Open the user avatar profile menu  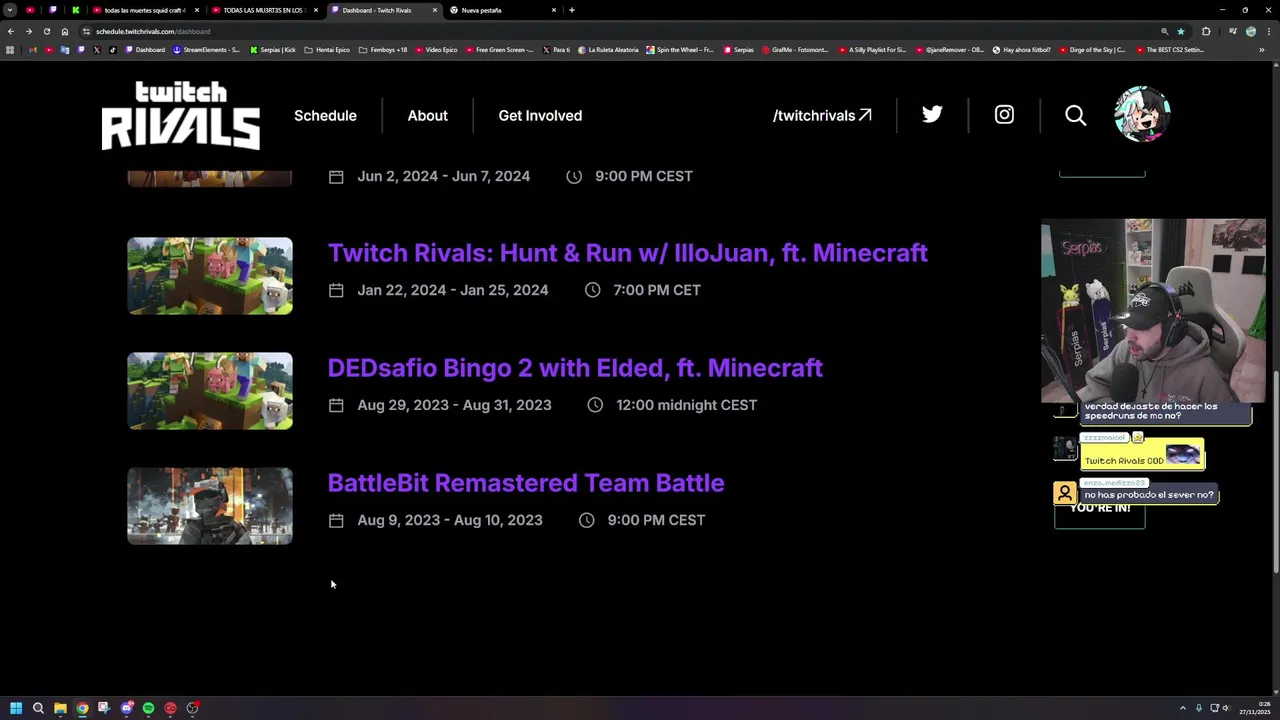[1142, 114]
